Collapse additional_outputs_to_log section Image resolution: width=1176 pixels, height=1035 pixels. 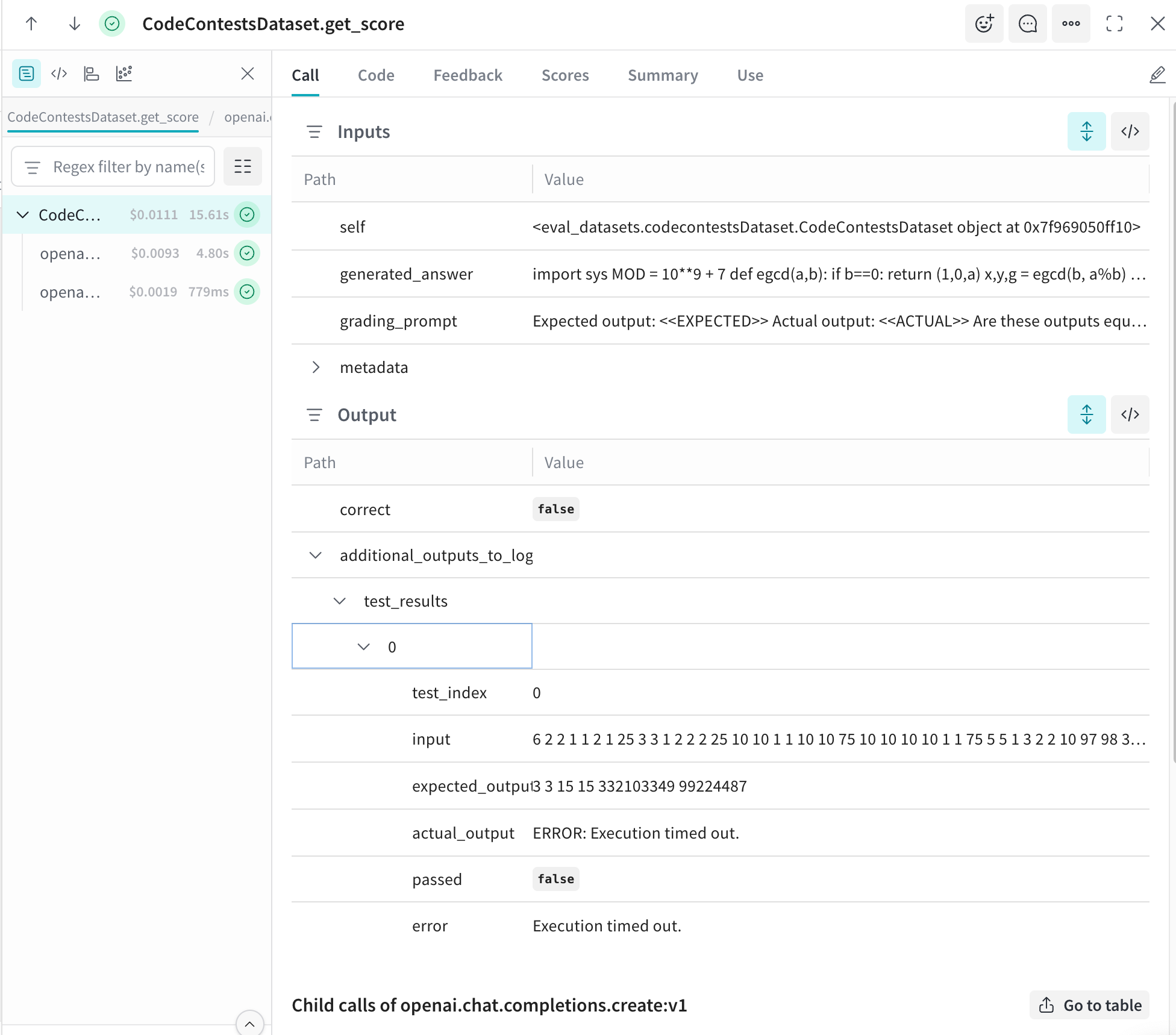click(316, 555)
